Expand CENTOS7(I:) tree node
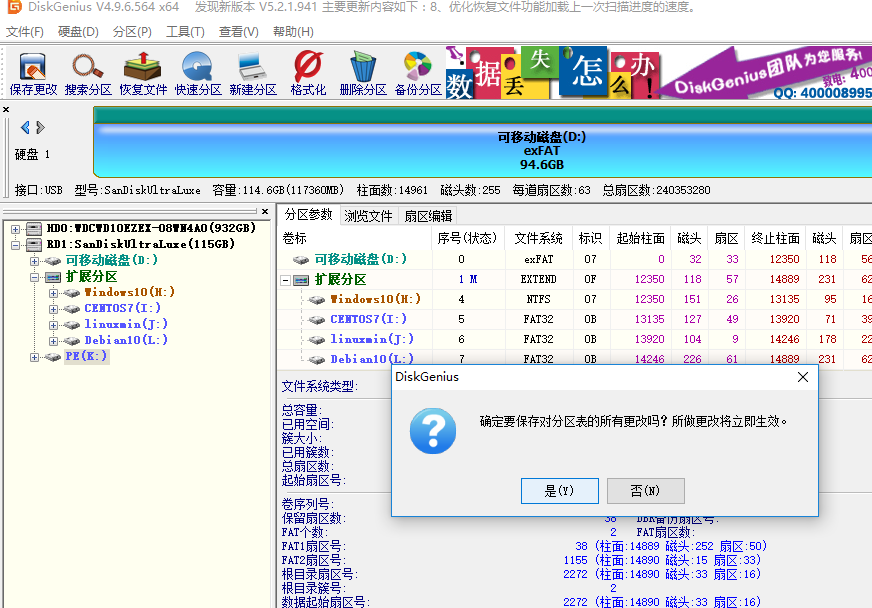Screen dimensions: 872x608 (53, 309)
